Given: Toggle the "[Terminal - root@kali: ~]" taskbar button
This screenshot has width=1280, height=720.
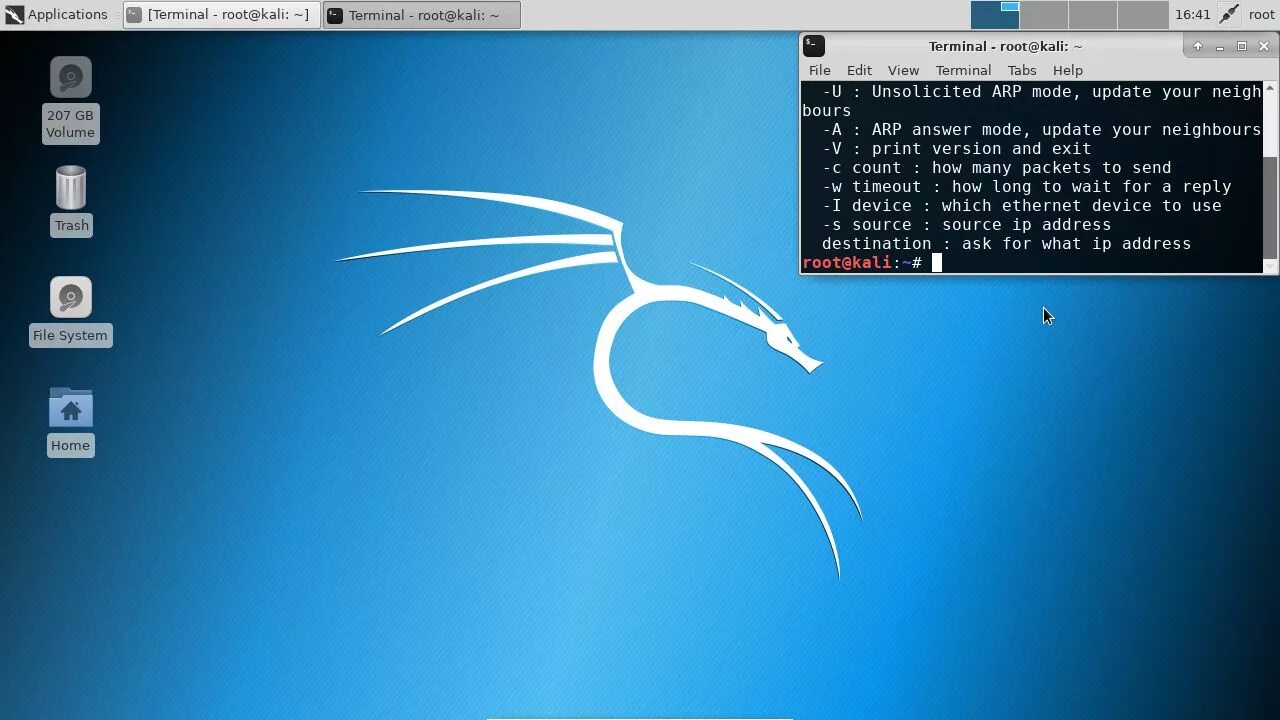Looking at the screenshot, I should [x=220, y=14].
